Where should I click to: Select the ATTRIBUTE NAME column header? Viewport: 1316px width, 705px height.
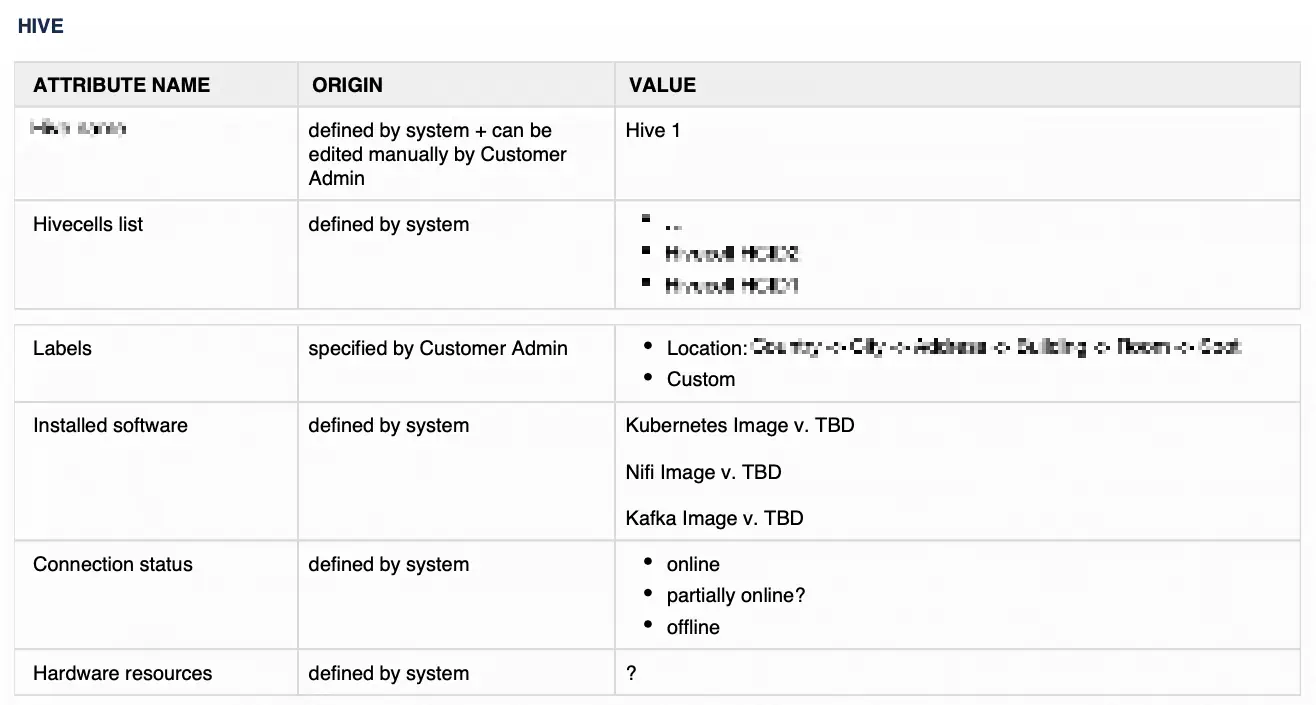click(x=121, y=85)
